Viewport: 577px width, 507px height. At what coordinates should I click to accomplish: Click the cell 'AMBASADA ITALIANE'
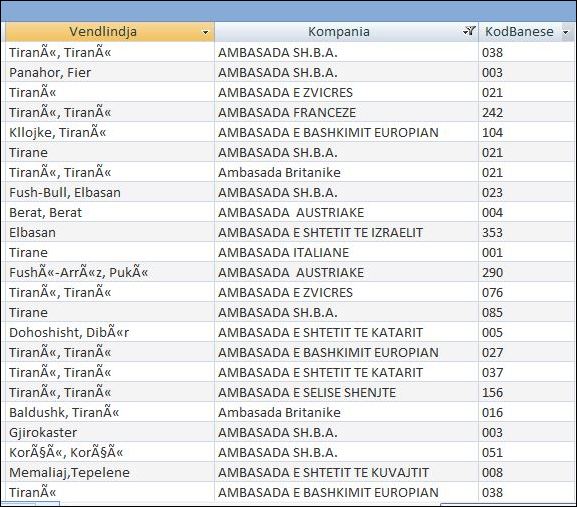coord(346,252)
